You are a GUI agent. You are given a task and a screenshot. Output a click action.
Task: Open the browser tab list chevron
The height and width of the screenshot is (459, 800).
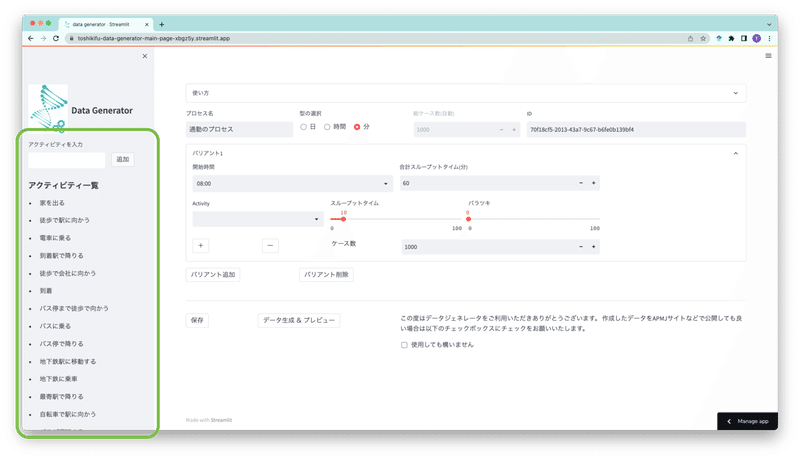point(769,24)
